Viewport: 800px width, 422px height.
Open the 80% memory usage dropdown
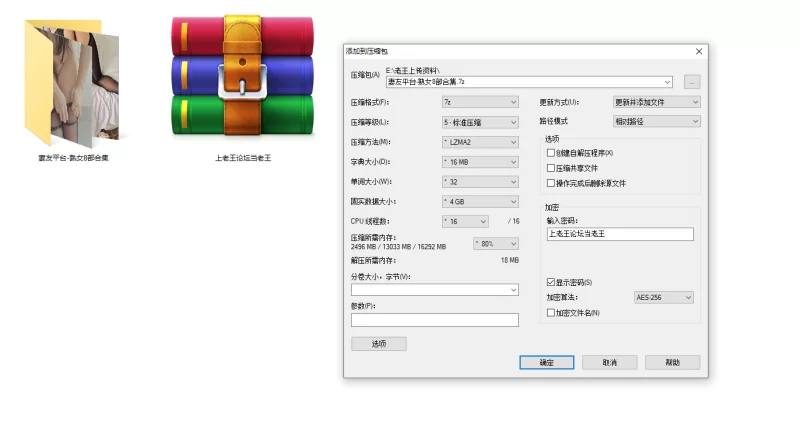pyautogui.click(x=496, y=244)
